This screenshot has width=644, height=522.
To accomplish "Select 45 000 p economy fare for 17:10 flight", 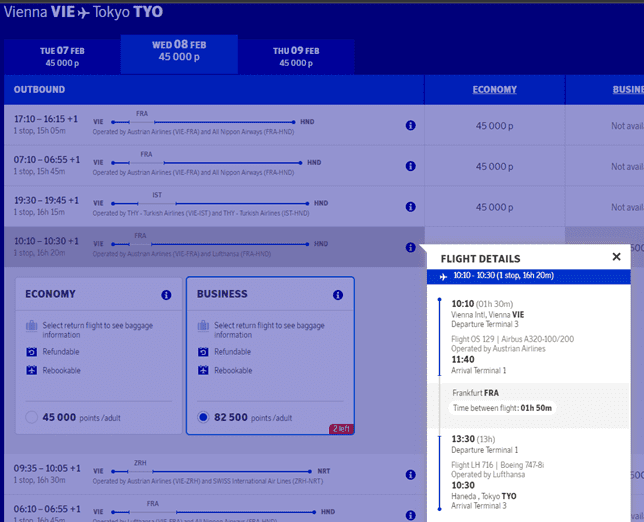I will coord(494,126).
